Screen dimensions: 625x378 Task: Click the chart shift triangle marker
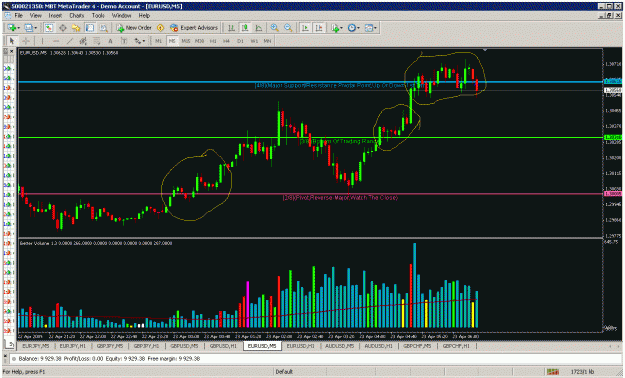tap(485, 50)
